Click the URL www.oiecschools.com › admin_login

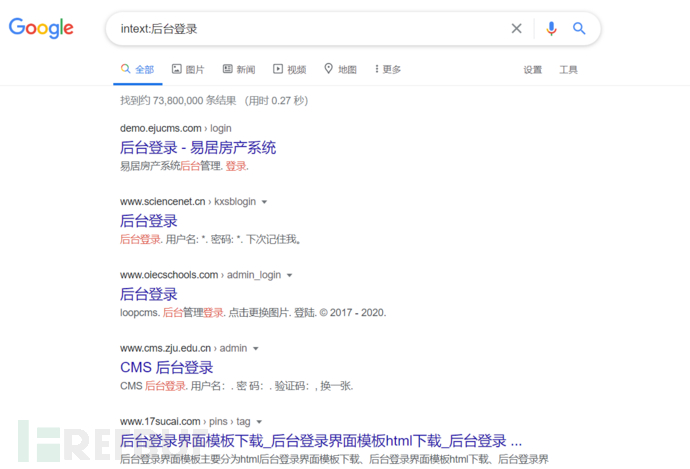coord(200,275)
